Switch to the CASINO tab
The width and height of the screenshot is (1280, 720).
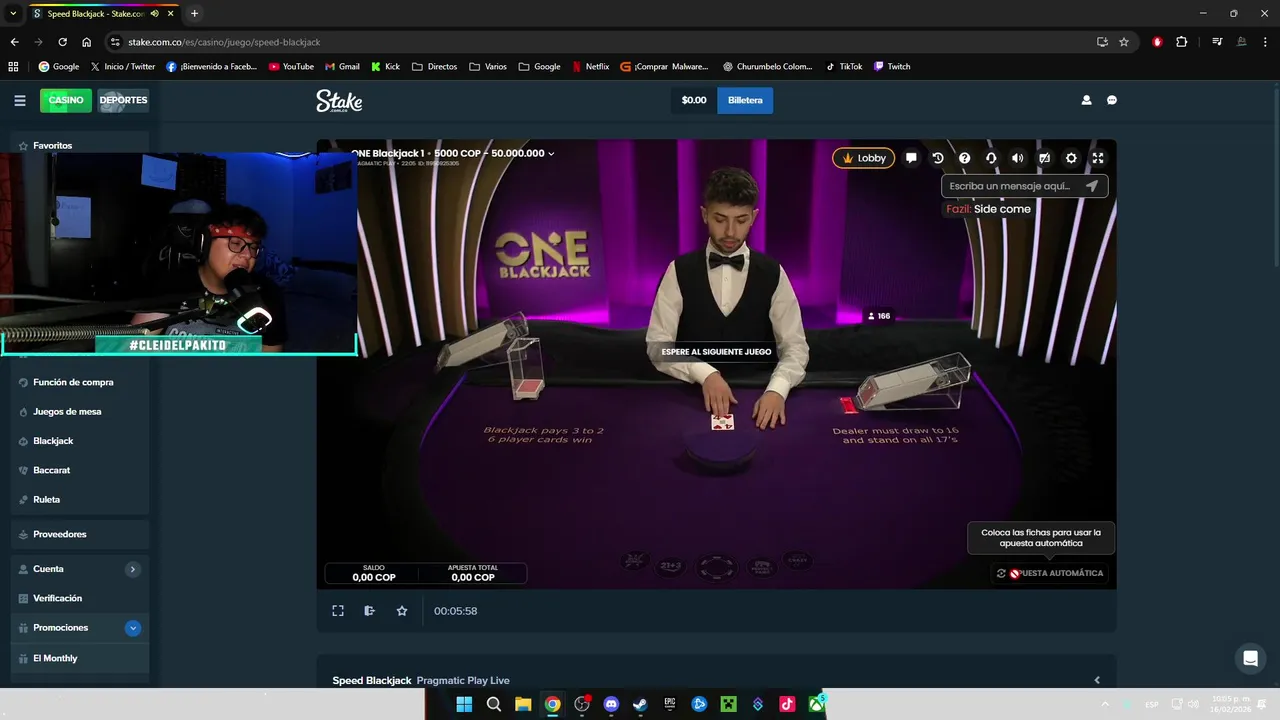tap(66, 100)
